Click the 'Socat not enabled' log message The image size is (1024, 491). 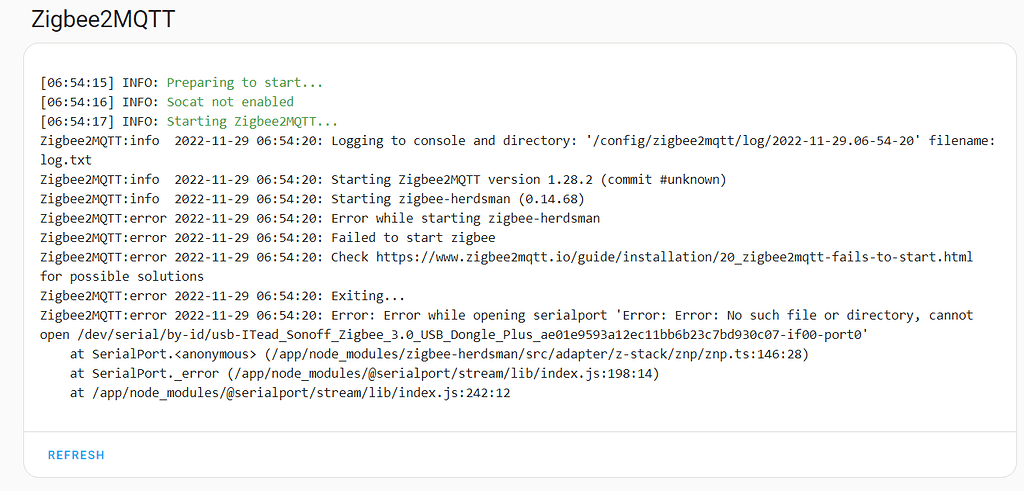coord(230,101)
